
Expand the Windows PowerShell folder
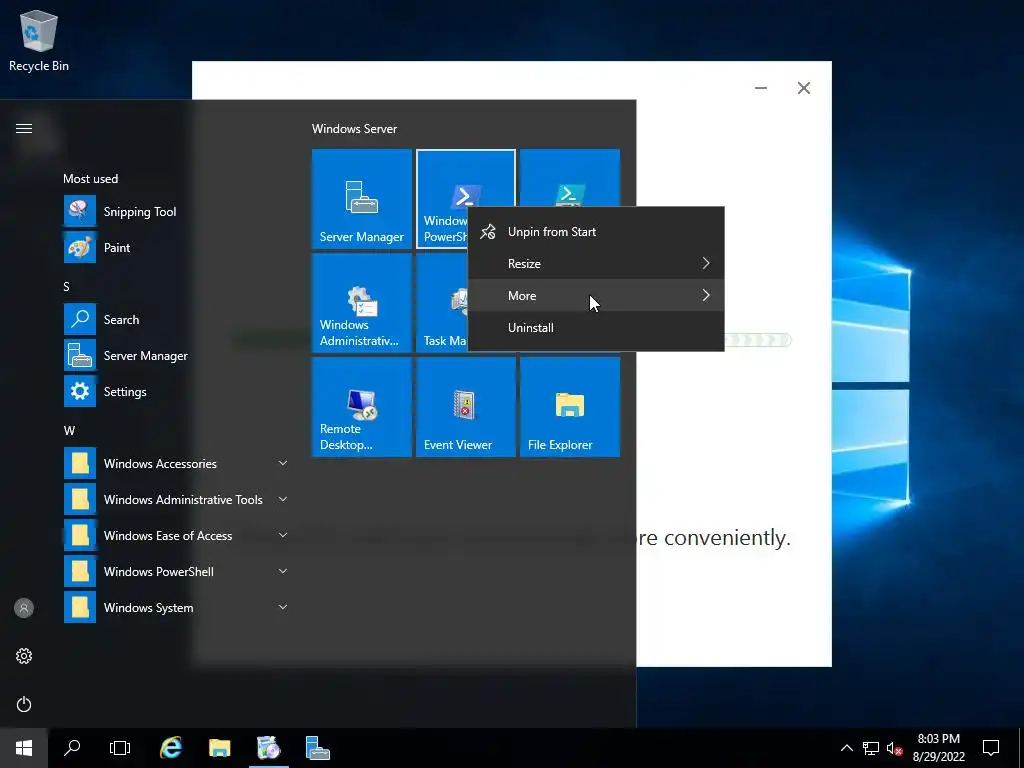point(175,571)
